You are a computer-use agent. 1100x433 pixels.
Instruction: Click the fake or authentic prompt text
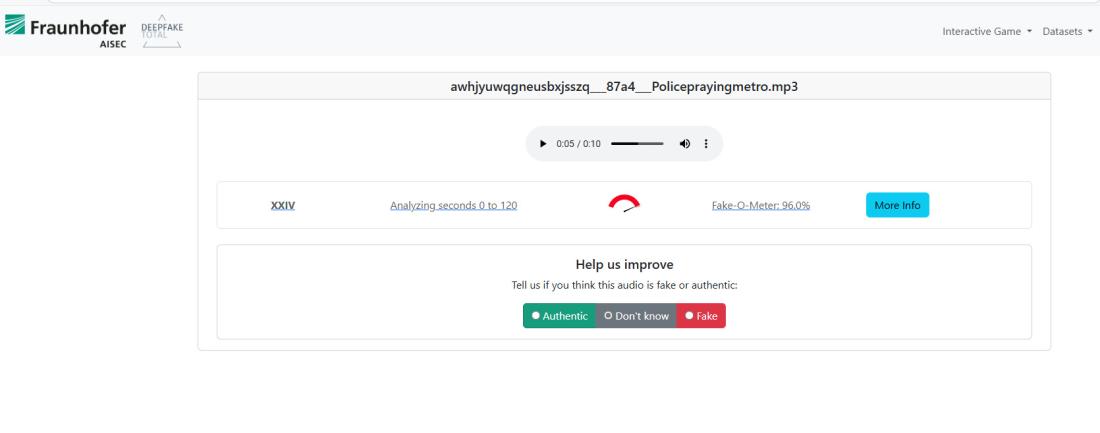click(624, 285)
